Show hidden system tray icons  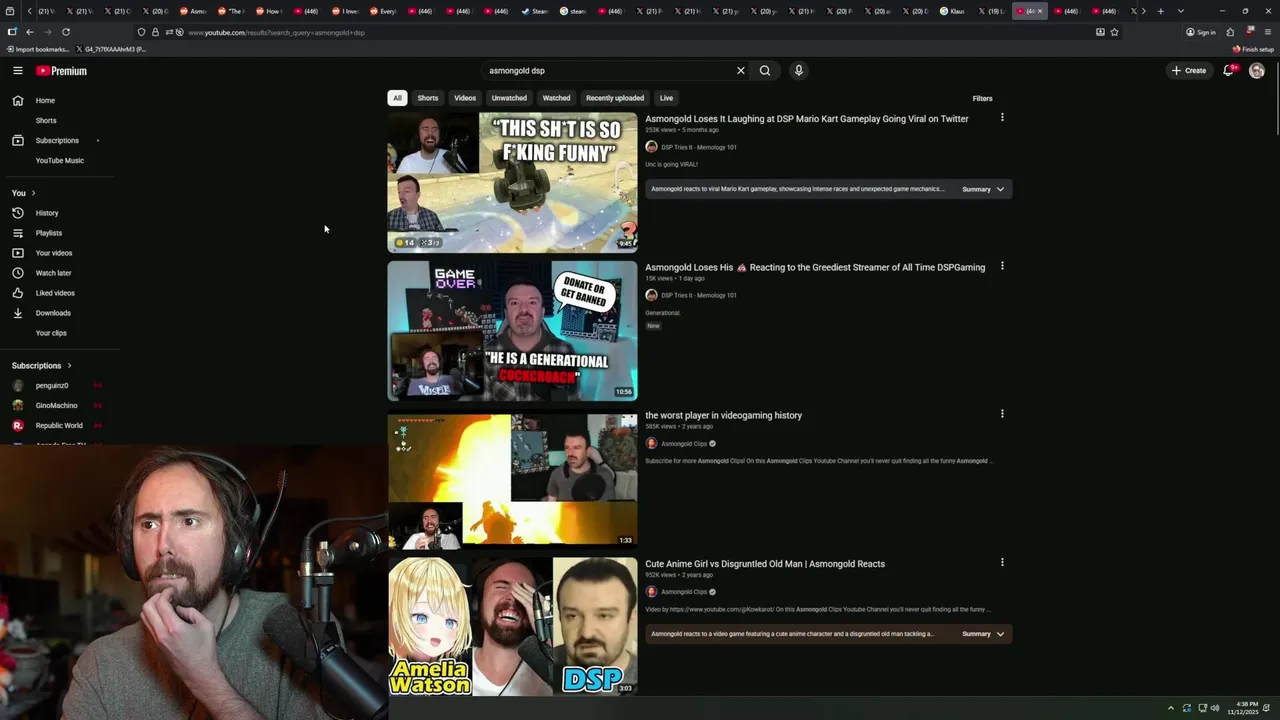pos(1171,708)
